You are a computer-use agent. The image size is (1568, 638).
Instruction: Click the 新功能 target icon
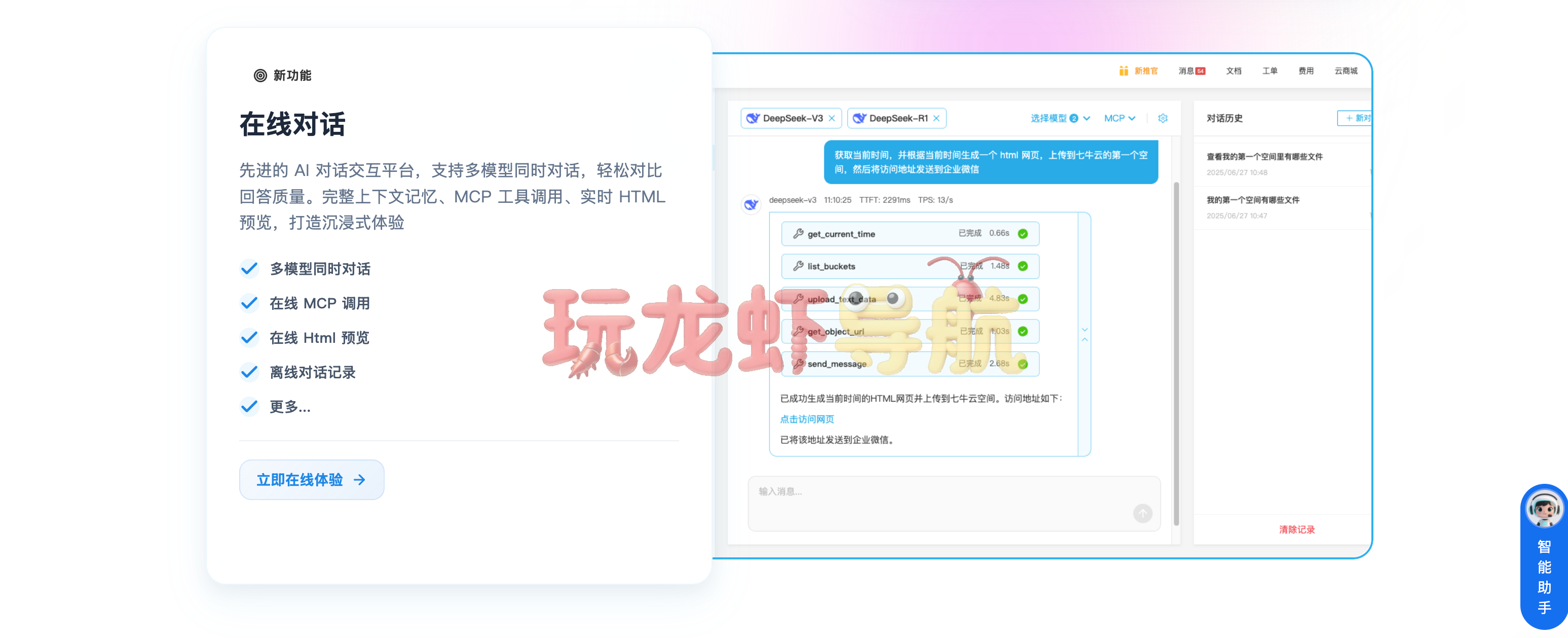260,76
